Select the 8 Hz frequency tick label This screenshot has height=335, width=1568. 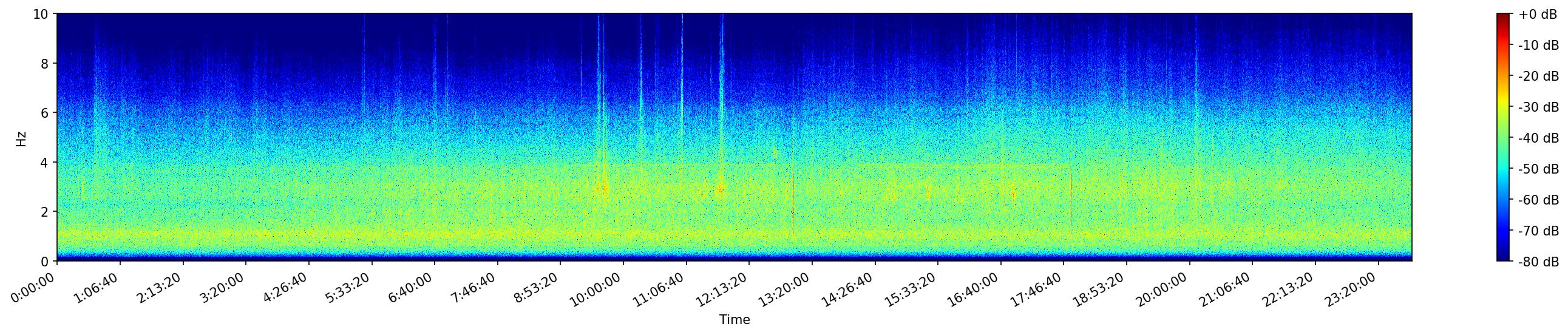click(x=45, y=63)
